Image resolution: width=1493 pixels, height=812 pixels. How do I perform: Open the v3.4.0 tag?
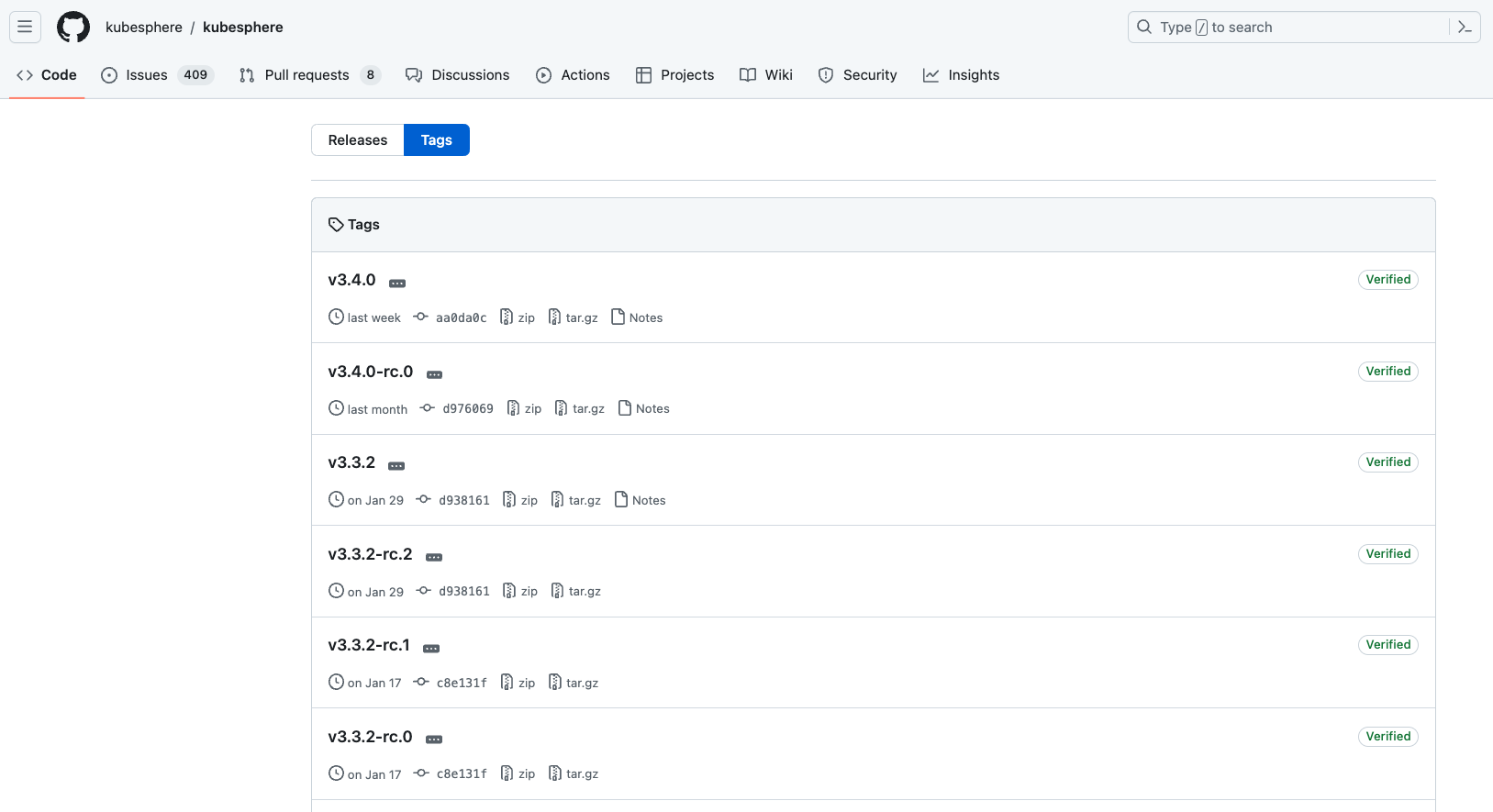click(x=351, y=280)
